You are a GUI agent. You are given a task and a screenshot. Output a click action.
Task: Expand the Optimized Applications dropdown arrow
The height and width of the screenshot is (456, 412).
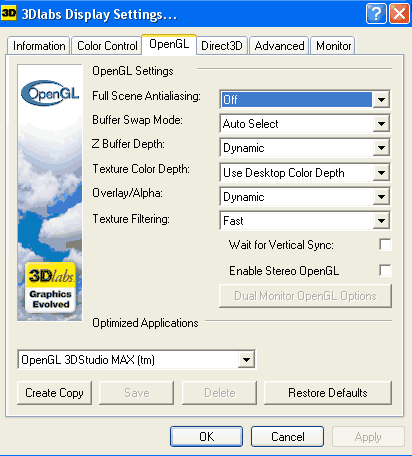point(246,360)
